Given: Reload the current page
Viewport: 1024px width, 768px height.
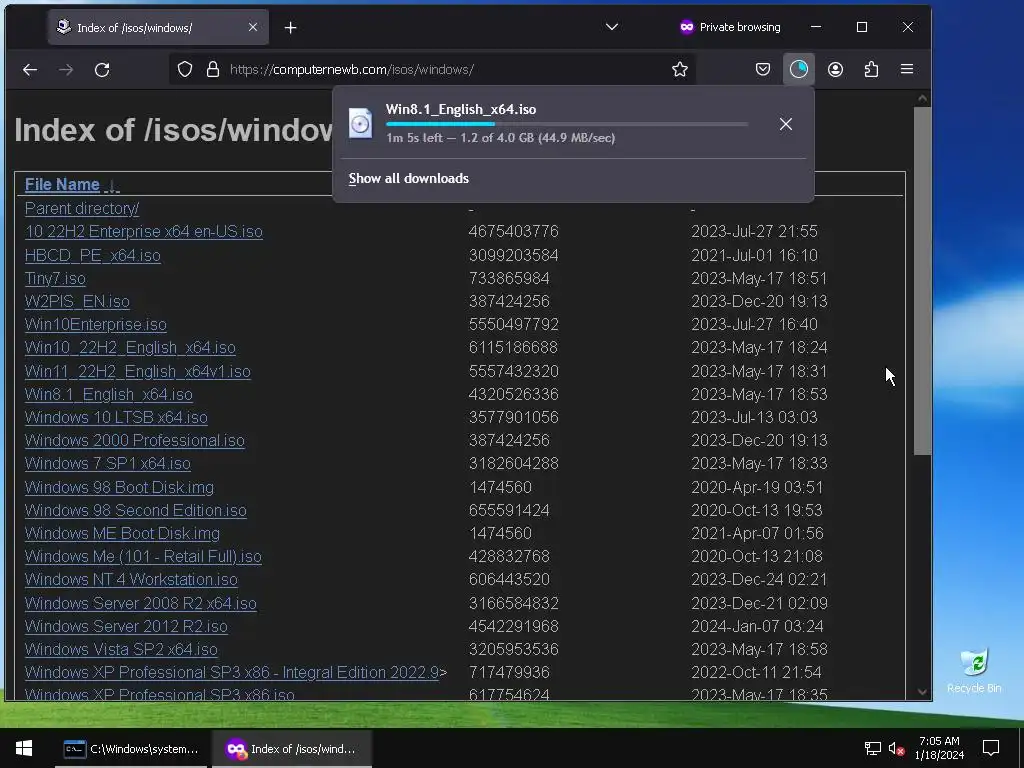Looking at the screenshot, I should pyautogui.click(x=102, y=69).
